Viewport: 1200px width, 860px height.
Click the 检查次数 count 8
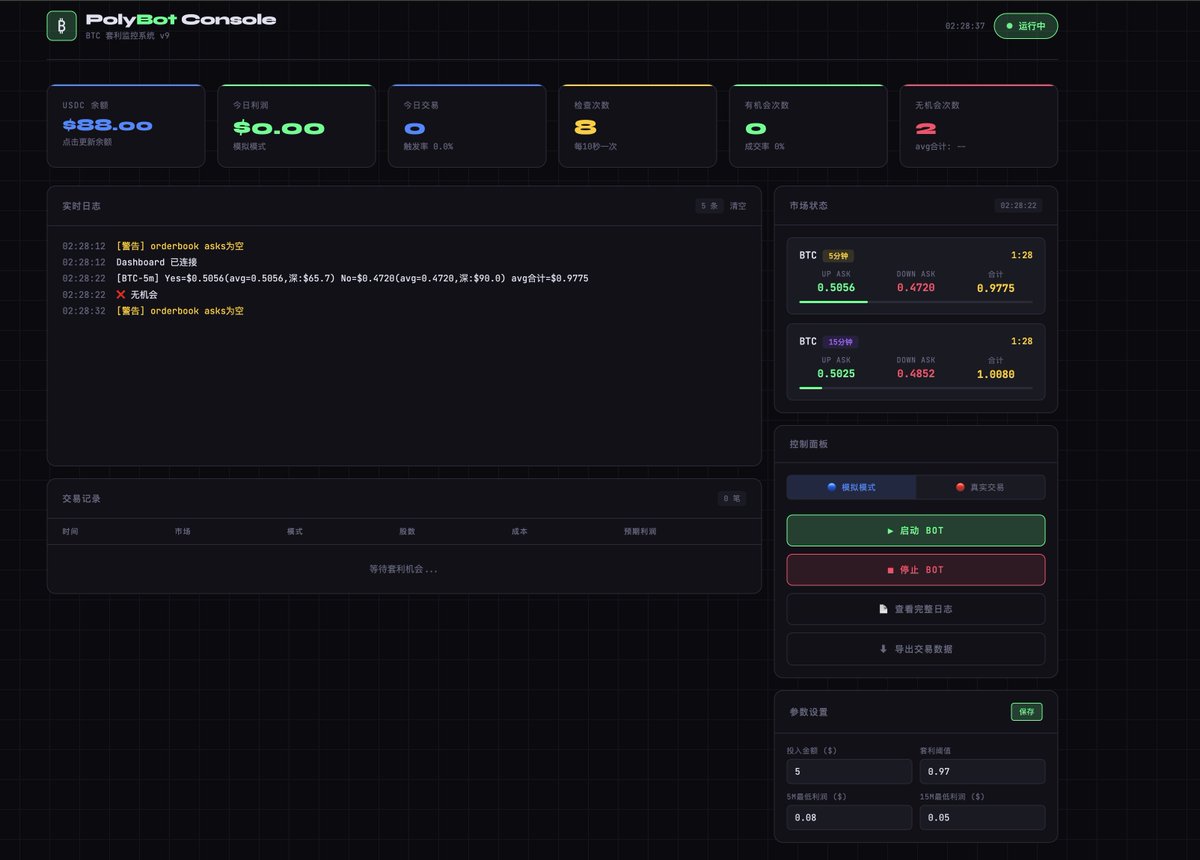pos(586,128)
